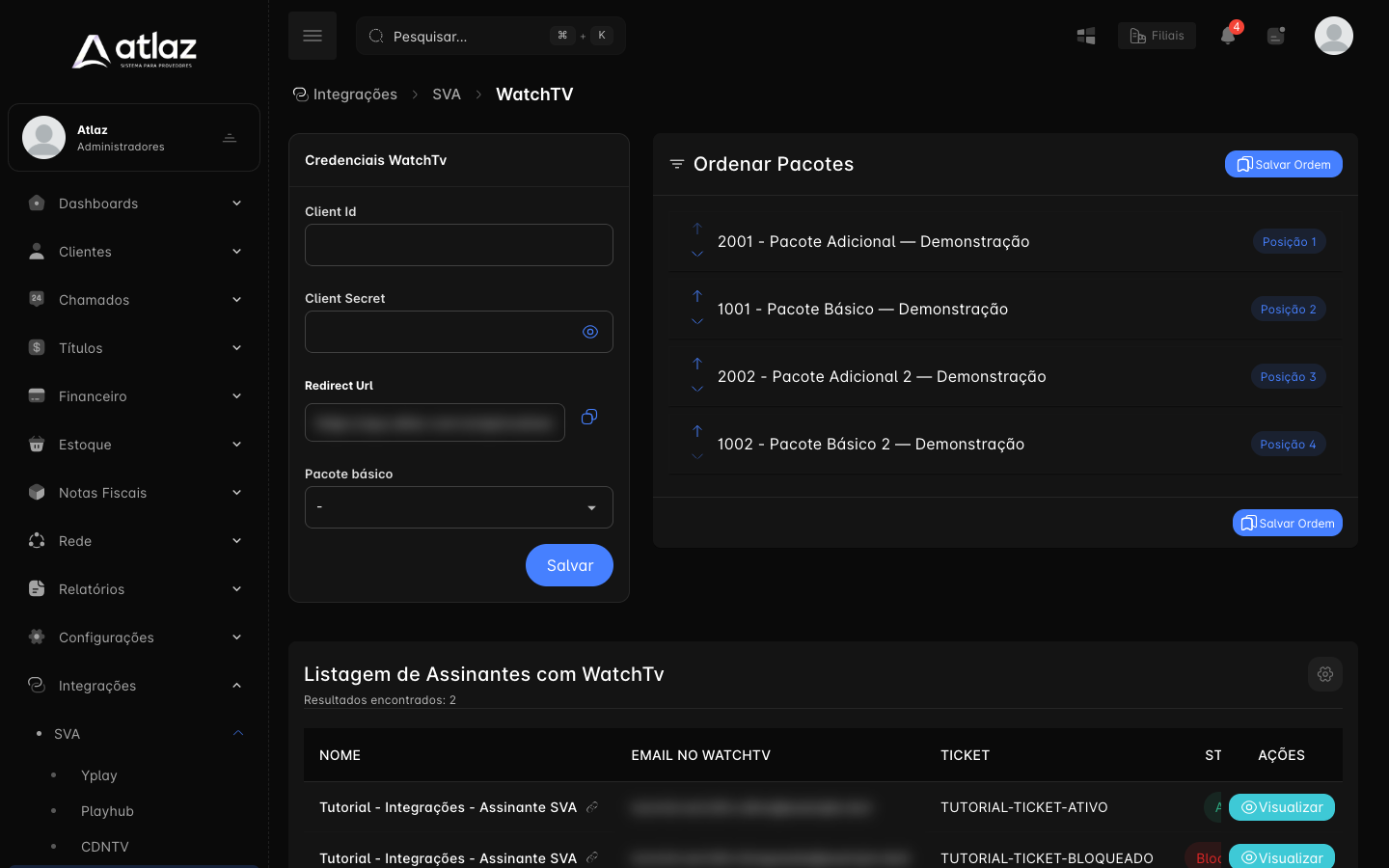Show Client Secret using the eye icon
Screen dimensions: 1389x868
point(590,332)
